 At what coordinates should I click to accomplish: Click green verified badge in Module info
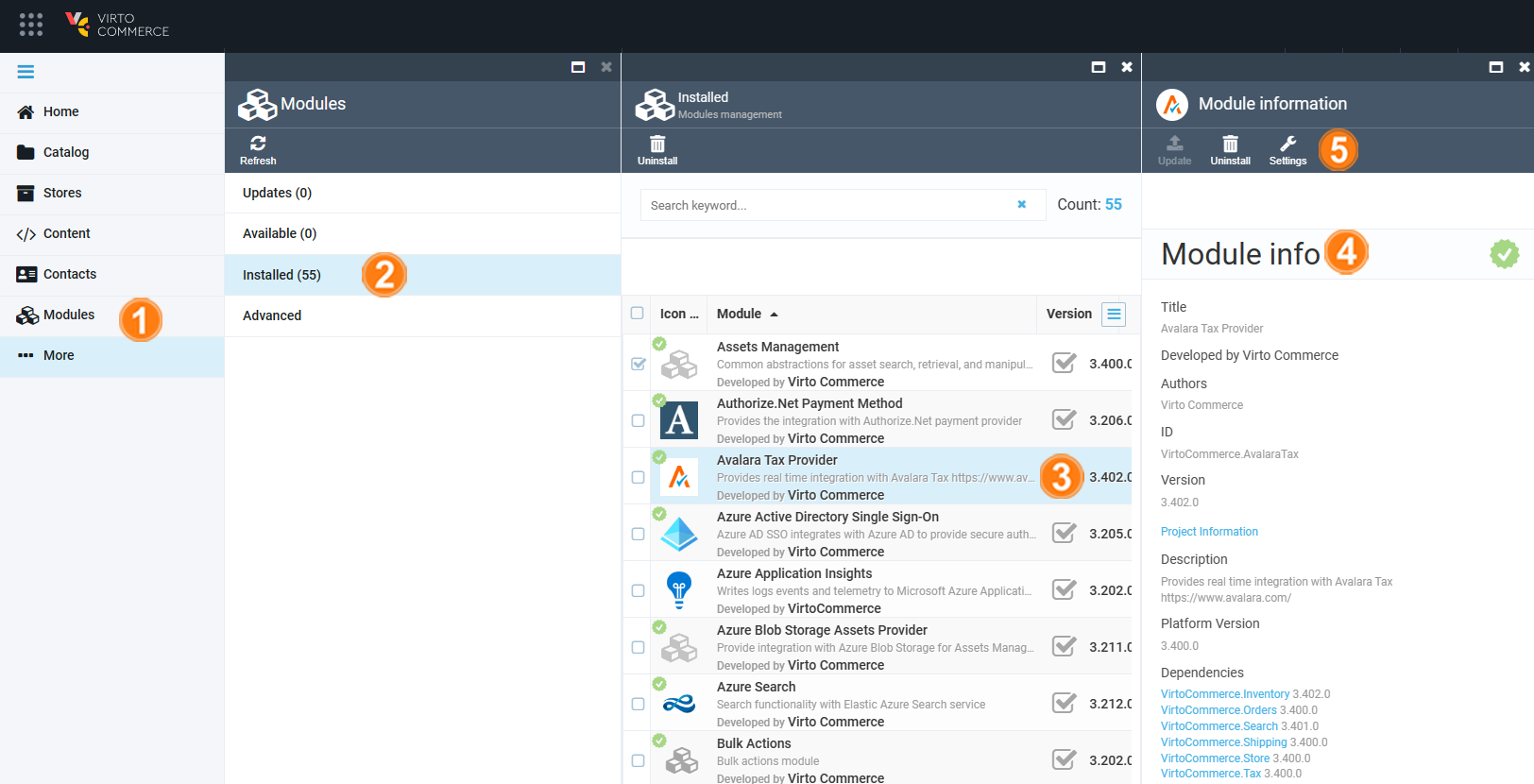tap(1504, 253)
